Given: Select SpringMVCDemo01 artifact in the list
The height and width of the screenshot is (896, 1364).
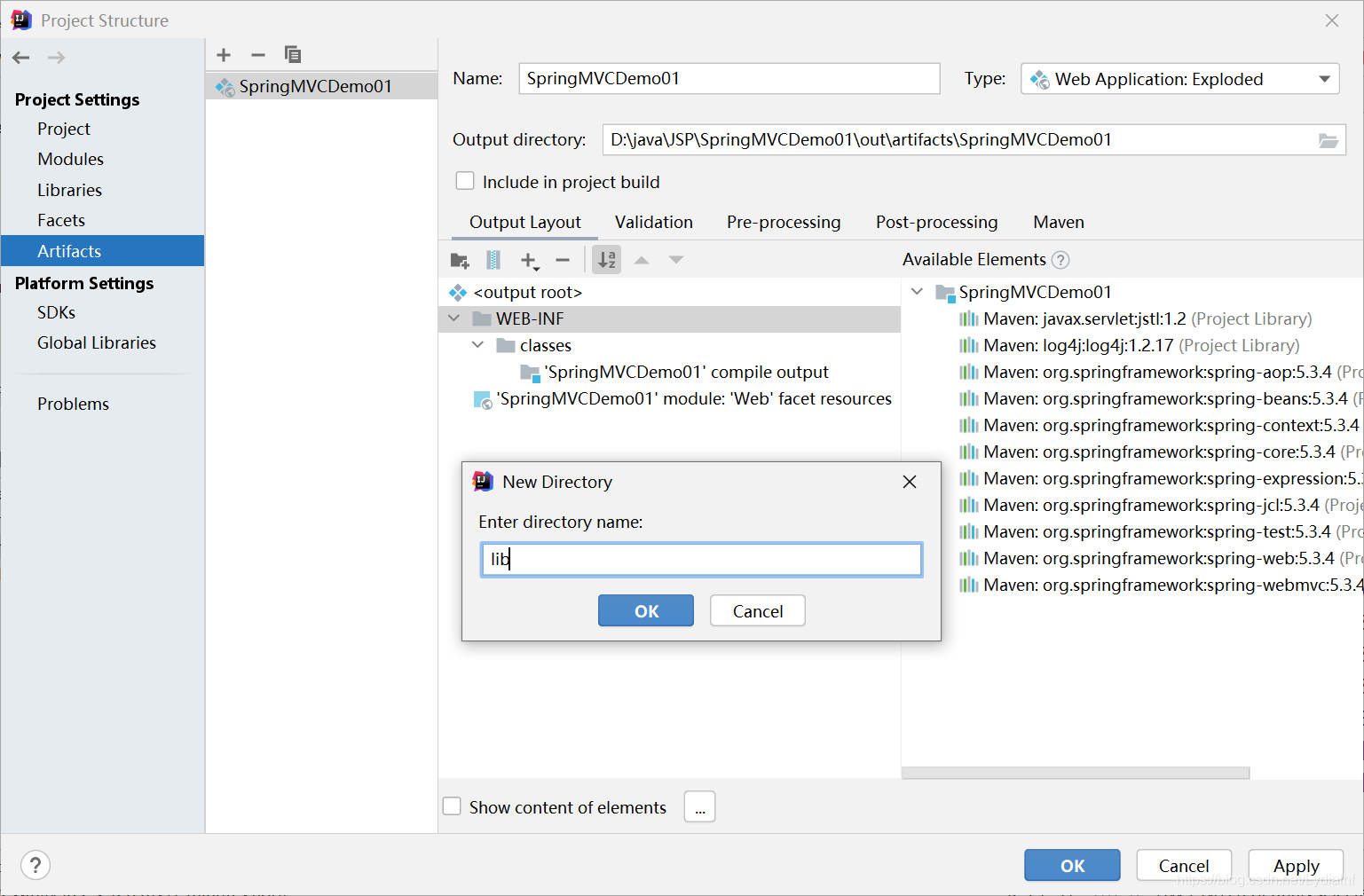Looking at the screenshot, I should tap(321, 86).
